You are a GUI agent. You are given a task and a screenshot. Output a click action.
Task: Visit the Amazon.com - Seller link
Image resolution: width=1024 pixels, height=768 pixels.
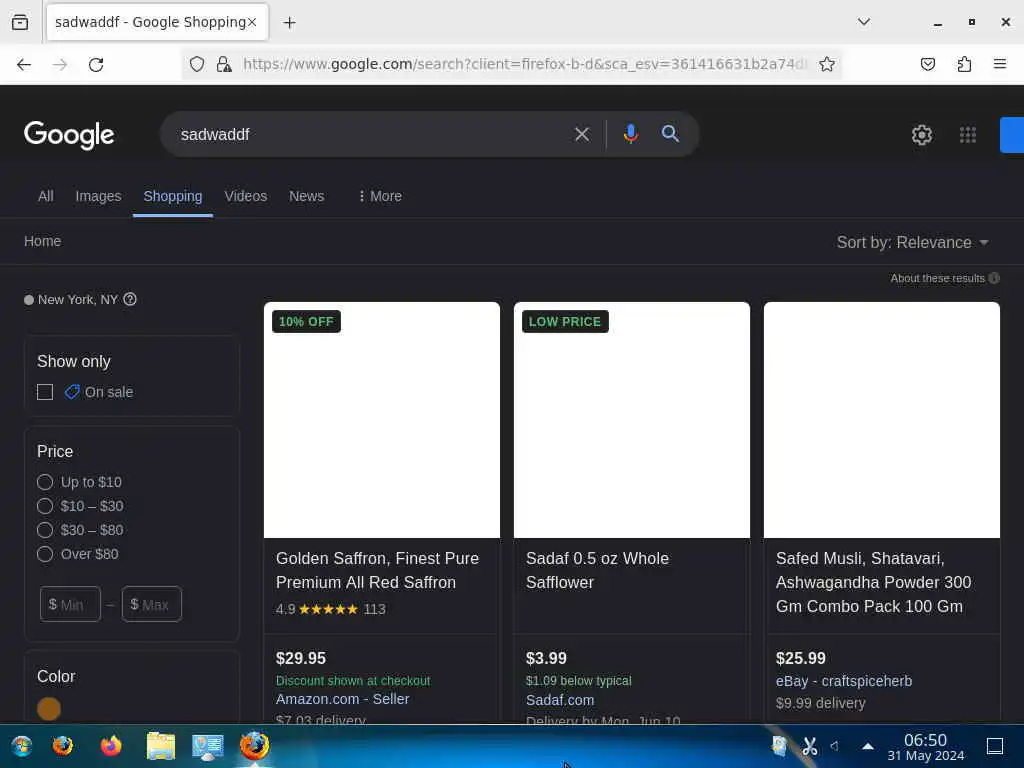click(x=342, y=699)
